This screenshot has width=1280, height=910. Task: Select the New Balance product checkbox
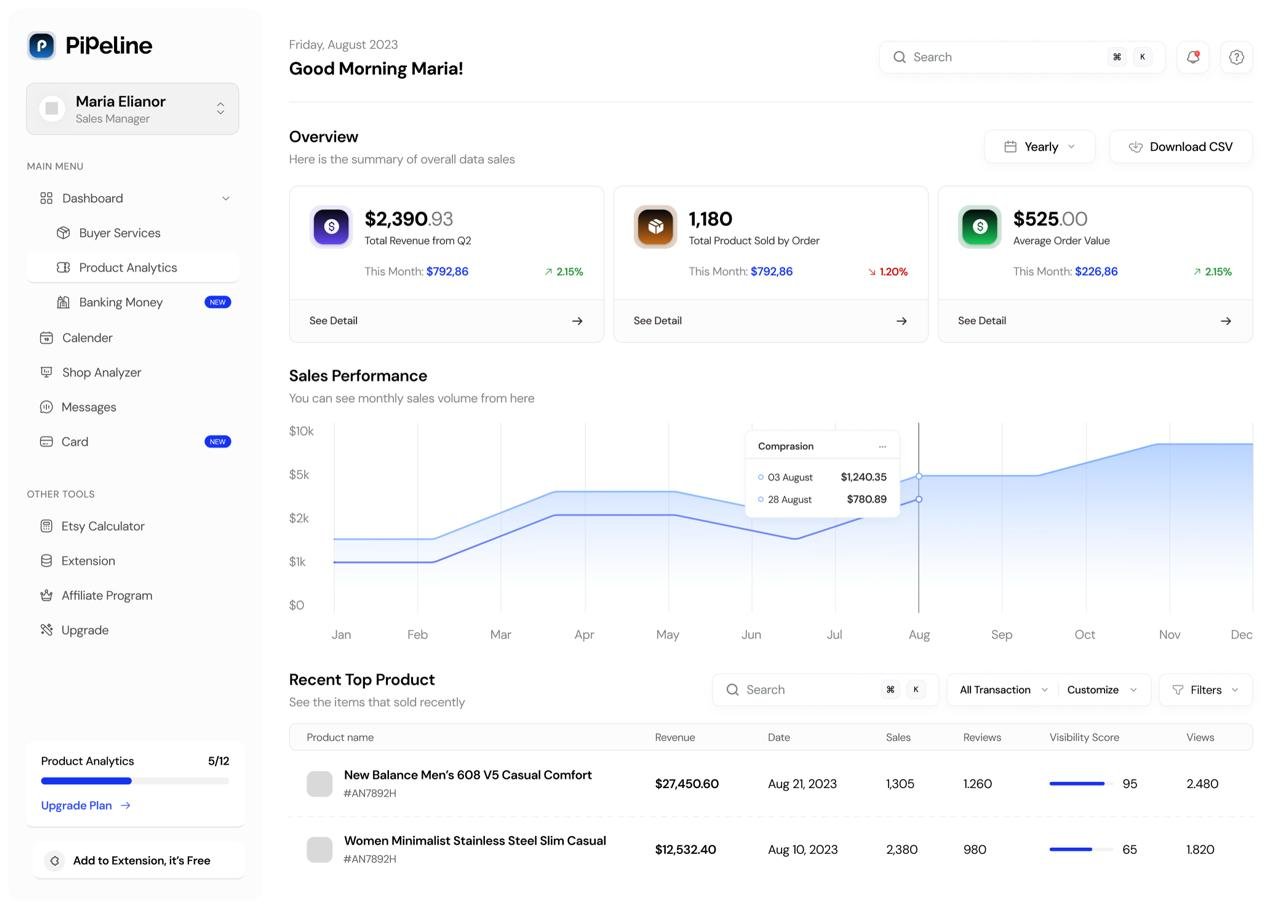pos(319,784)
